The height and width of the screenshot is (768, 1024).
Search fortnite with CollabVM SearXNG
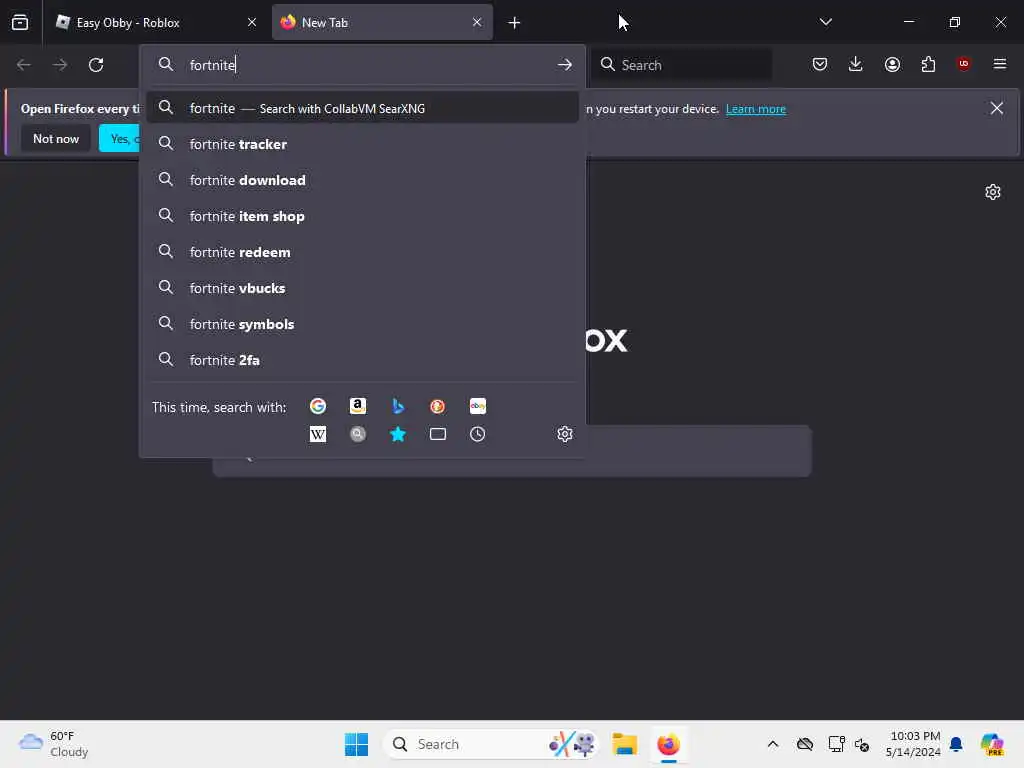click(x=362, y=108)
